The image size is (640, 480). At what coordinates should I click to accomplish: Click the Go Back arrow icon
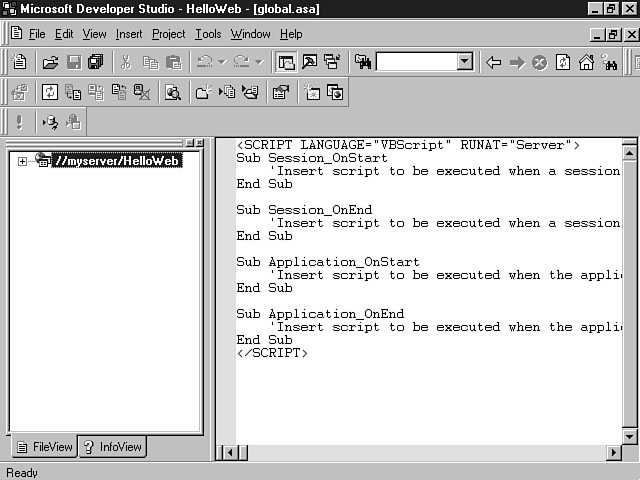(493, 62)
